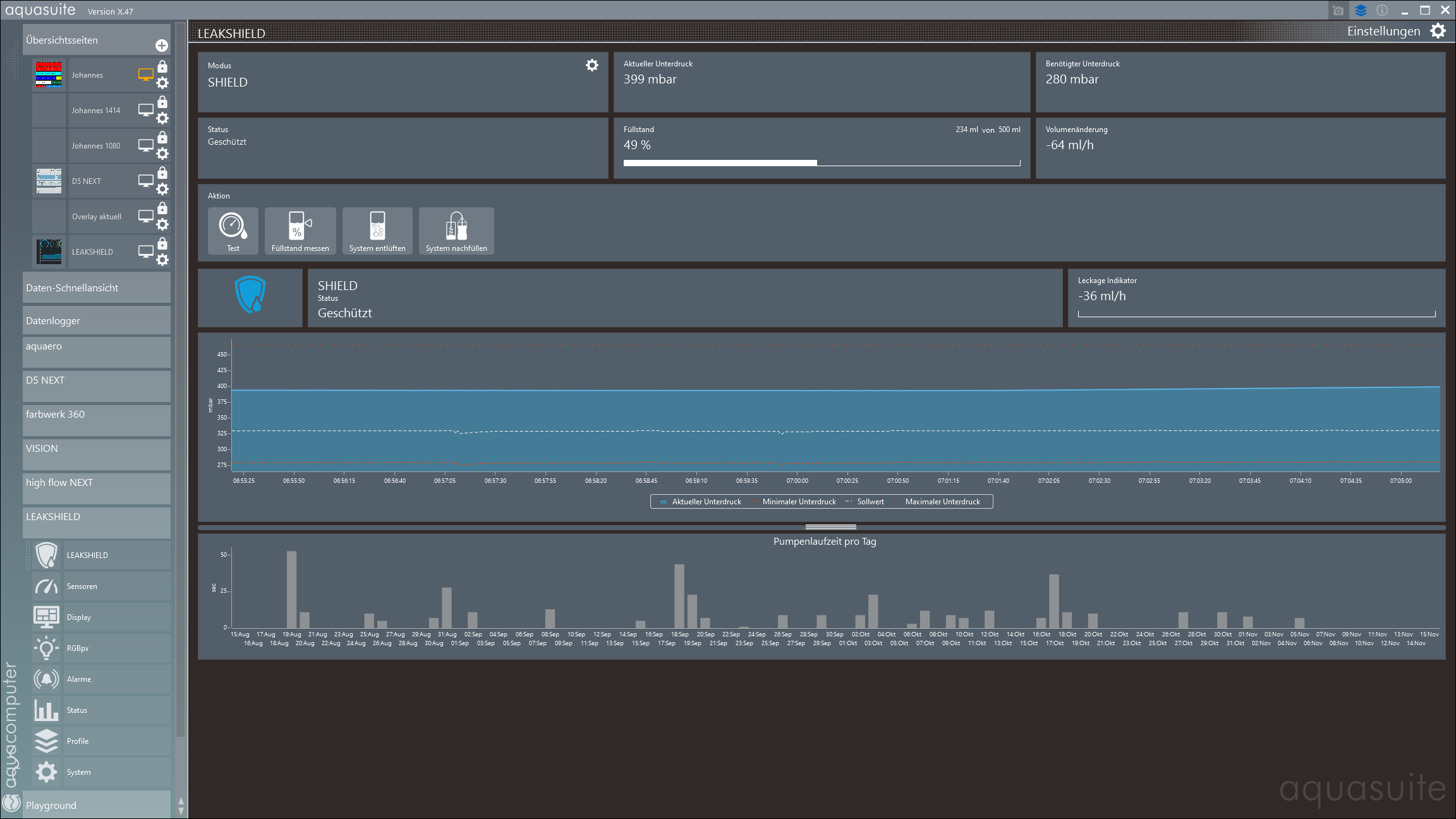1456x819 pixels.
Task: Expand Daten-Schnellansicht section
Action: [97, 288]
